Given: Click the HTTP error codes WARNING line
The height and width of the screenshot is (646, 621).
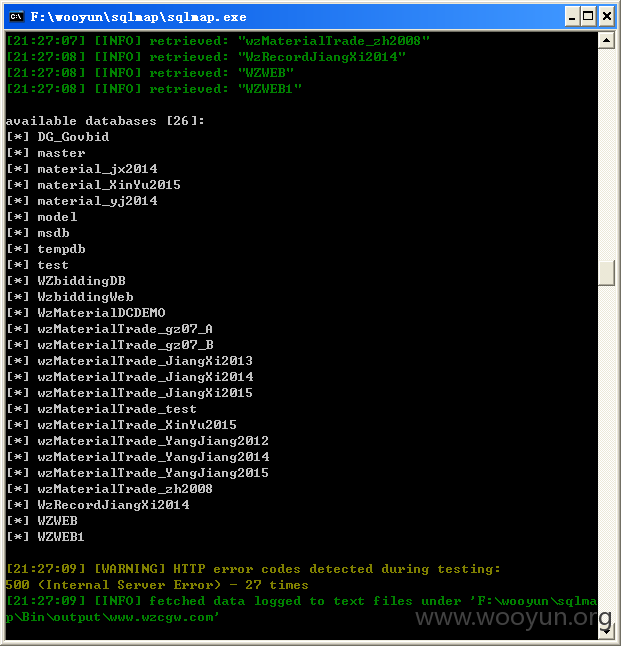Looking at the screenshot, I should (x=253, y=569).
